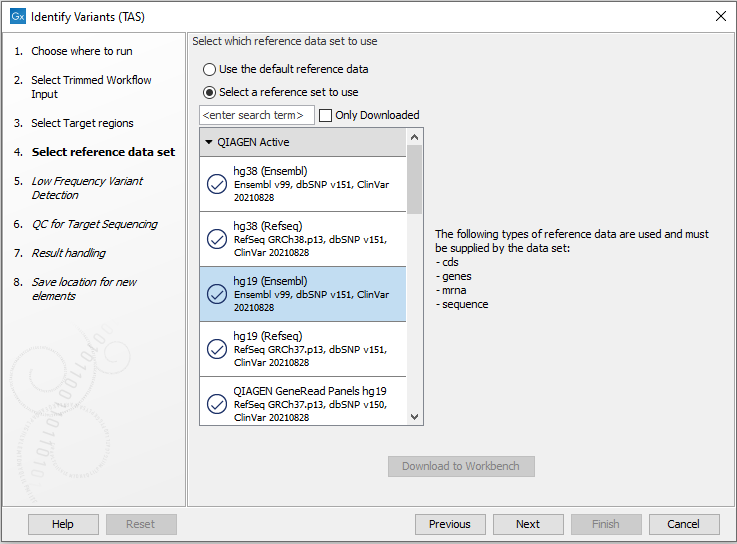Viewport: 737px width, 544px height.
Task: Collapse the QIAGEN Active group
Action: pyautogui.click(x=209, y=142)
